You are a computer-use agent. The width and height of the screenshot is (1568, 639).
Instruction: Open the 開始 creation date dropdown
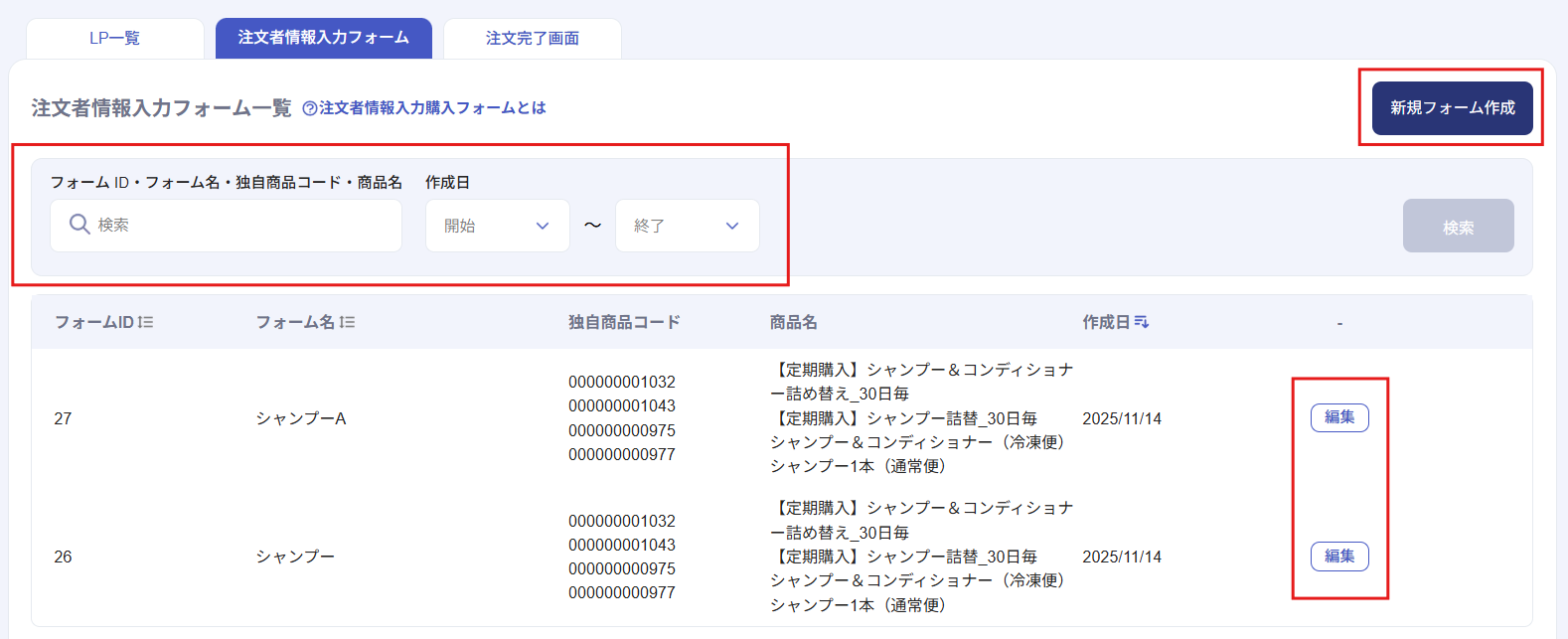(x=497, y=226)
